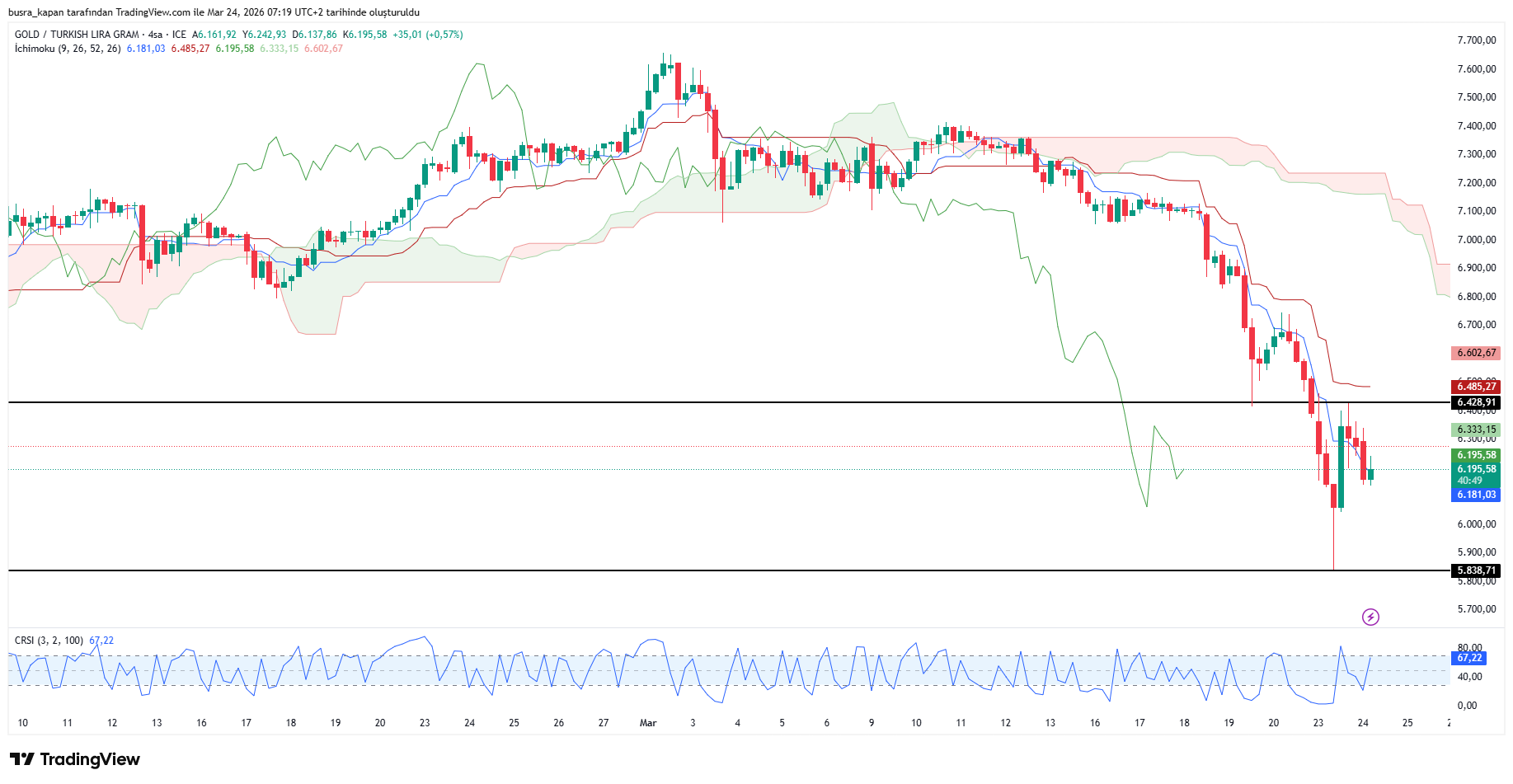Click the pink 6.602,67 price tag

(1476, 353)
